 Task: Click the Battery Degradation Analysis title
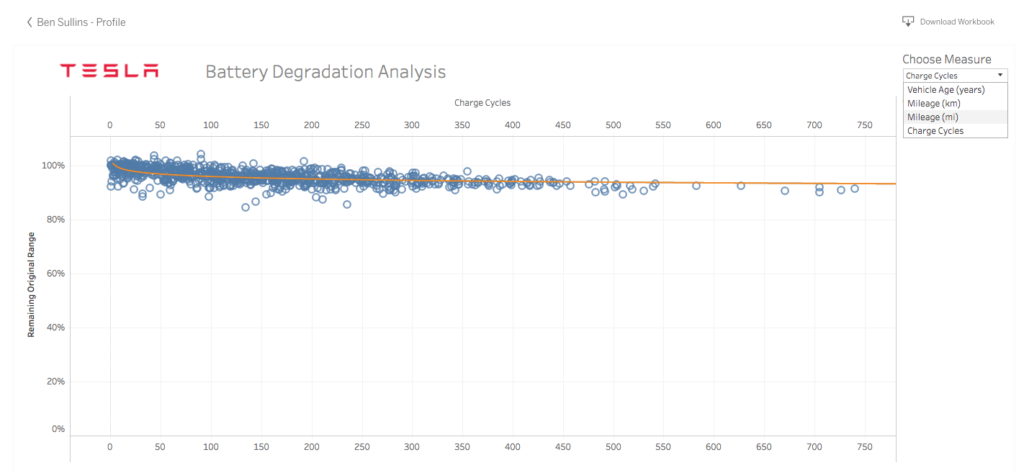coord(325,71)
